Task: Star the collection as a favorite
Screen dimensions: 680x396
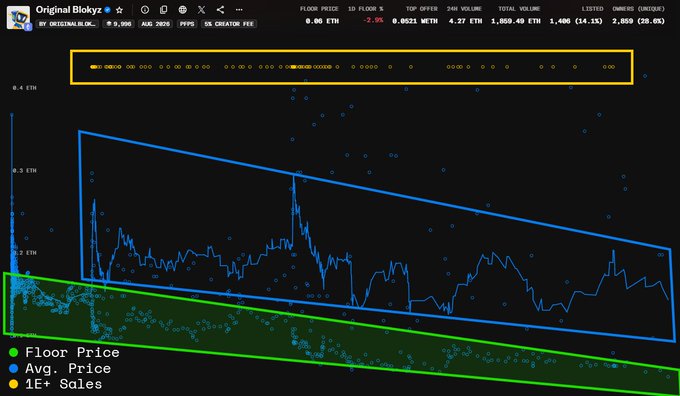Action: [x=120, y=10]
